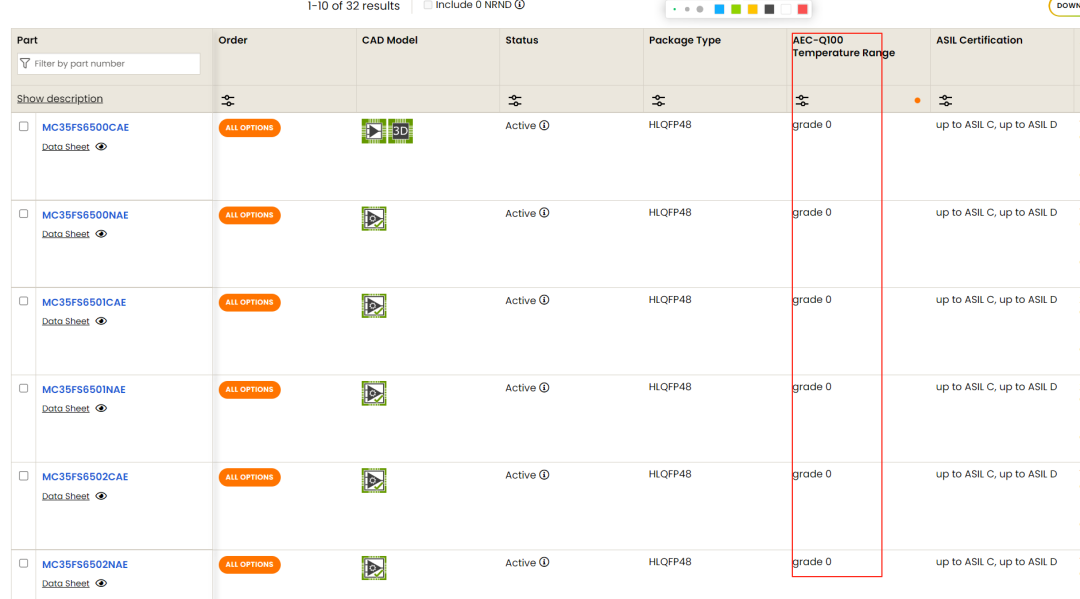
Task: Tick the checkbox for MC35FS6501CAE
Action: pyautogui.click(x=23, y=302)
